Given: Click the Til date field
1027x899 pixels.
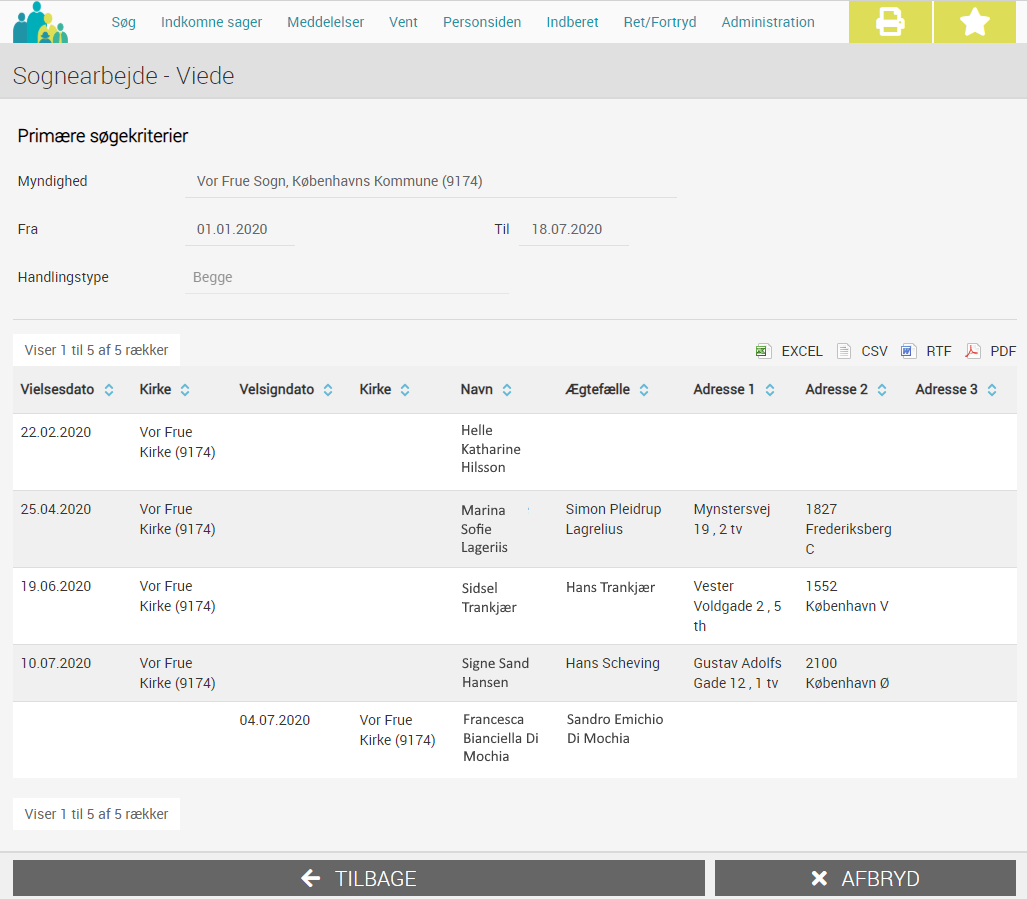Looking at the screenshot, I should [x=573, y=229].
